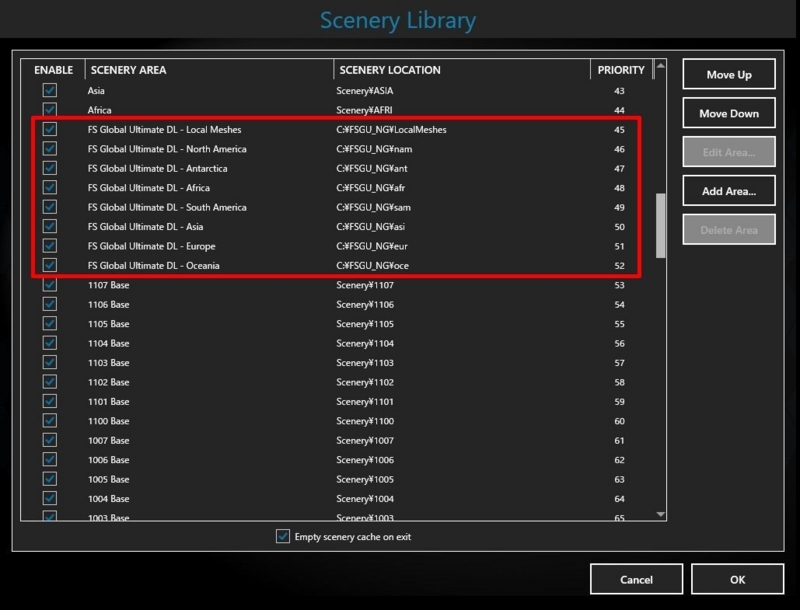Select FS Global Ultimate DL - Europe entry
800x610 pixels.
click(x=151, y=245)
